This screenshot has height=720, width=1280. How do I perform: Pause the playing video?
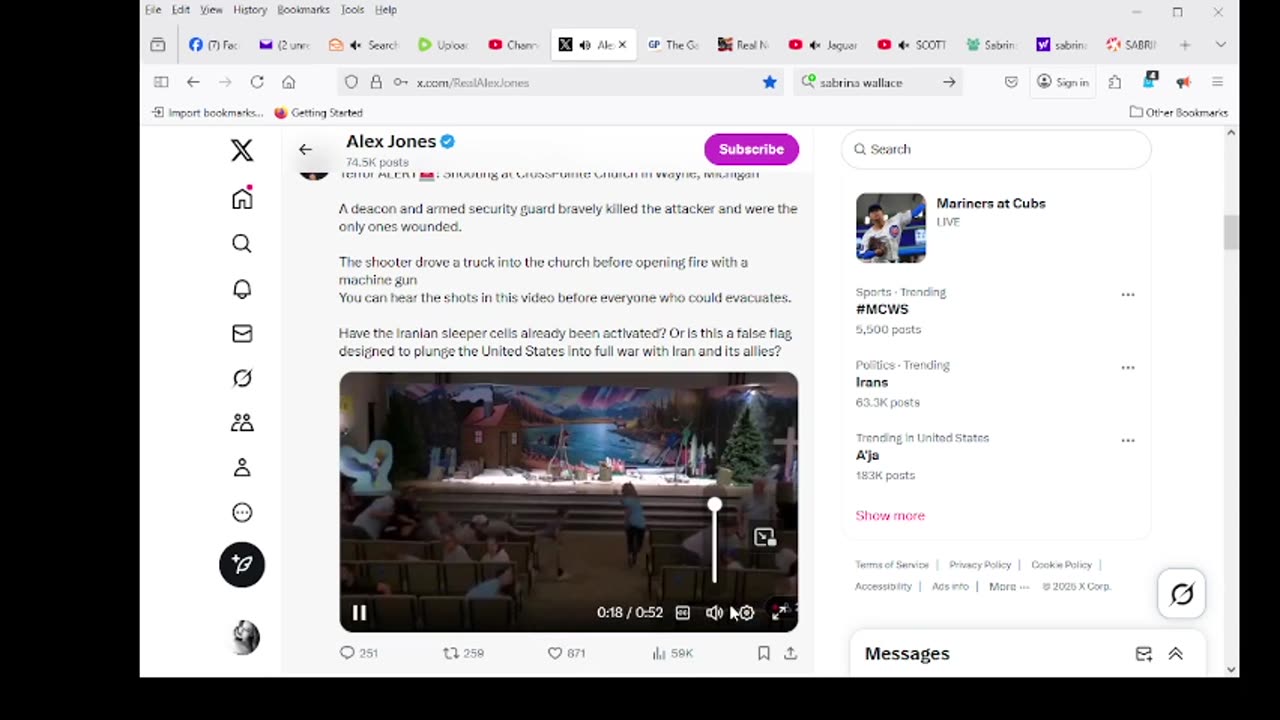pos(359,613)
